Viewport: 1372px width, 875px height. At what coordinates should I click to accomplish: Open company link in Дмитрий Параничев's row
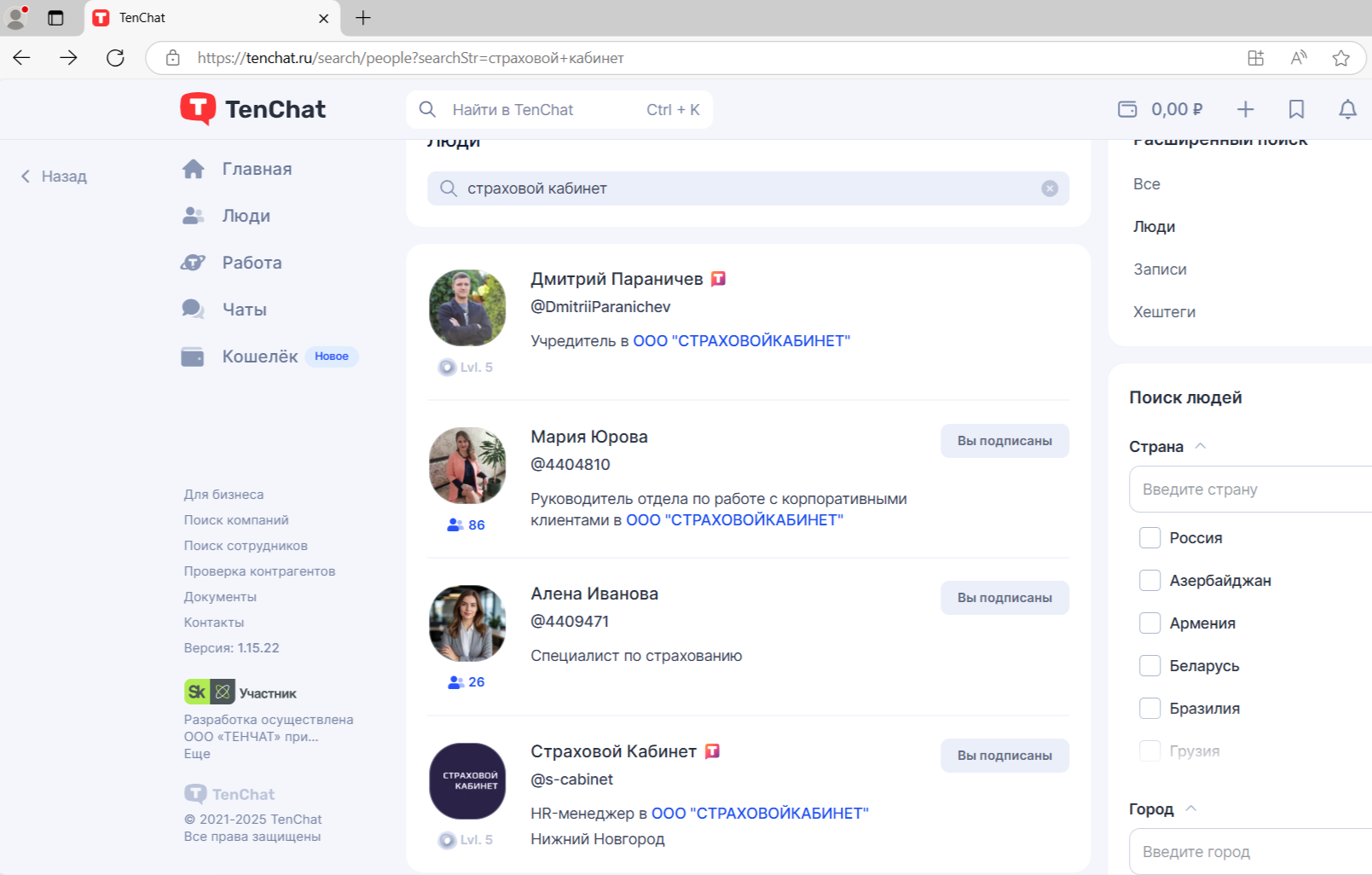pyautogui.click(x=741, y=341)
